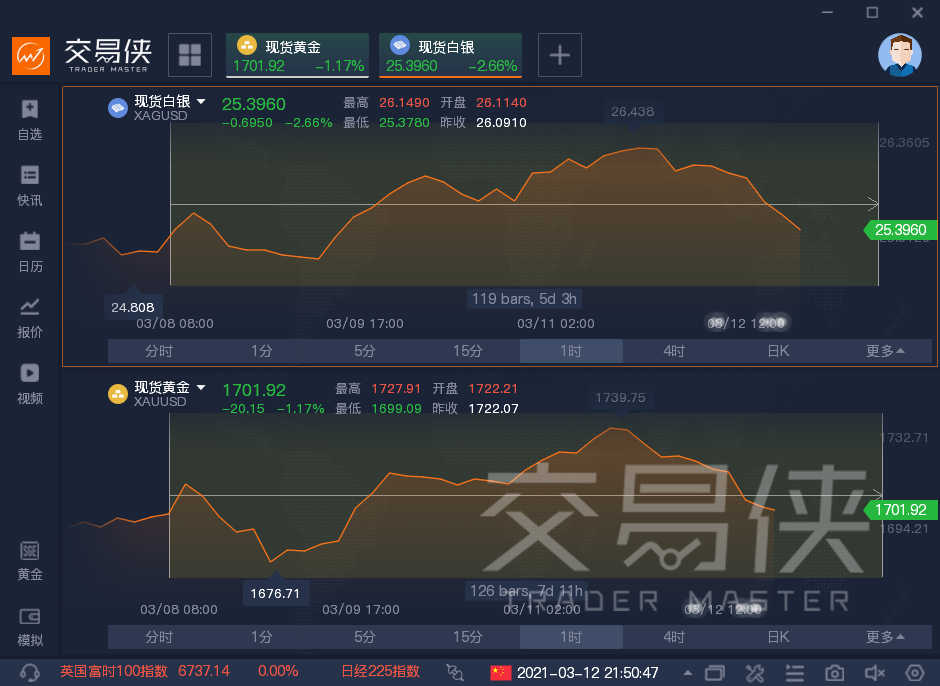Click the orange Trader Master logo
The image size is (940, 686).
pyautogui.click(x=31, y=56)
